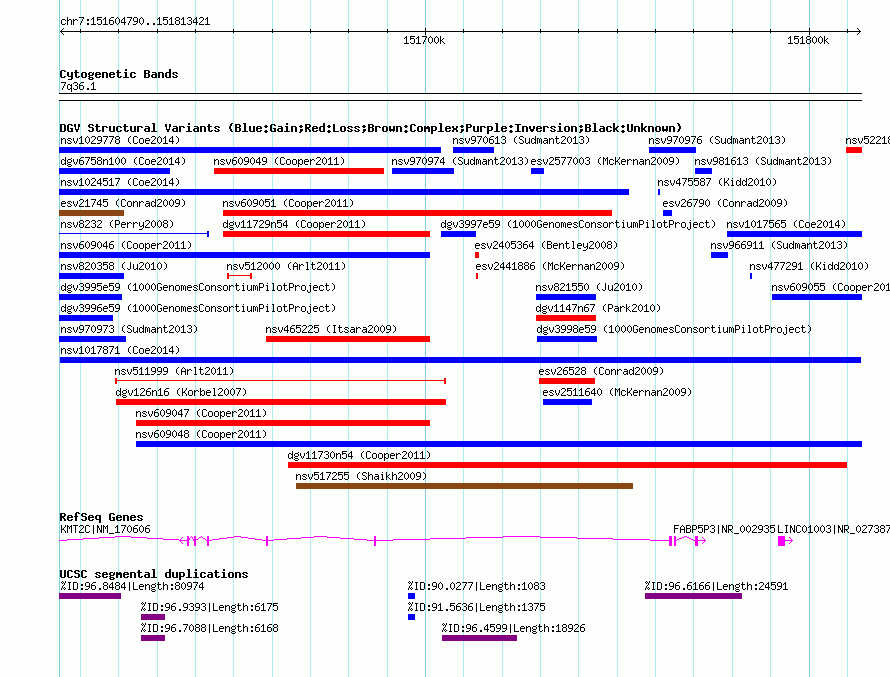Open dgv1147n67 (Park2010) label

(x=598, y=308)
